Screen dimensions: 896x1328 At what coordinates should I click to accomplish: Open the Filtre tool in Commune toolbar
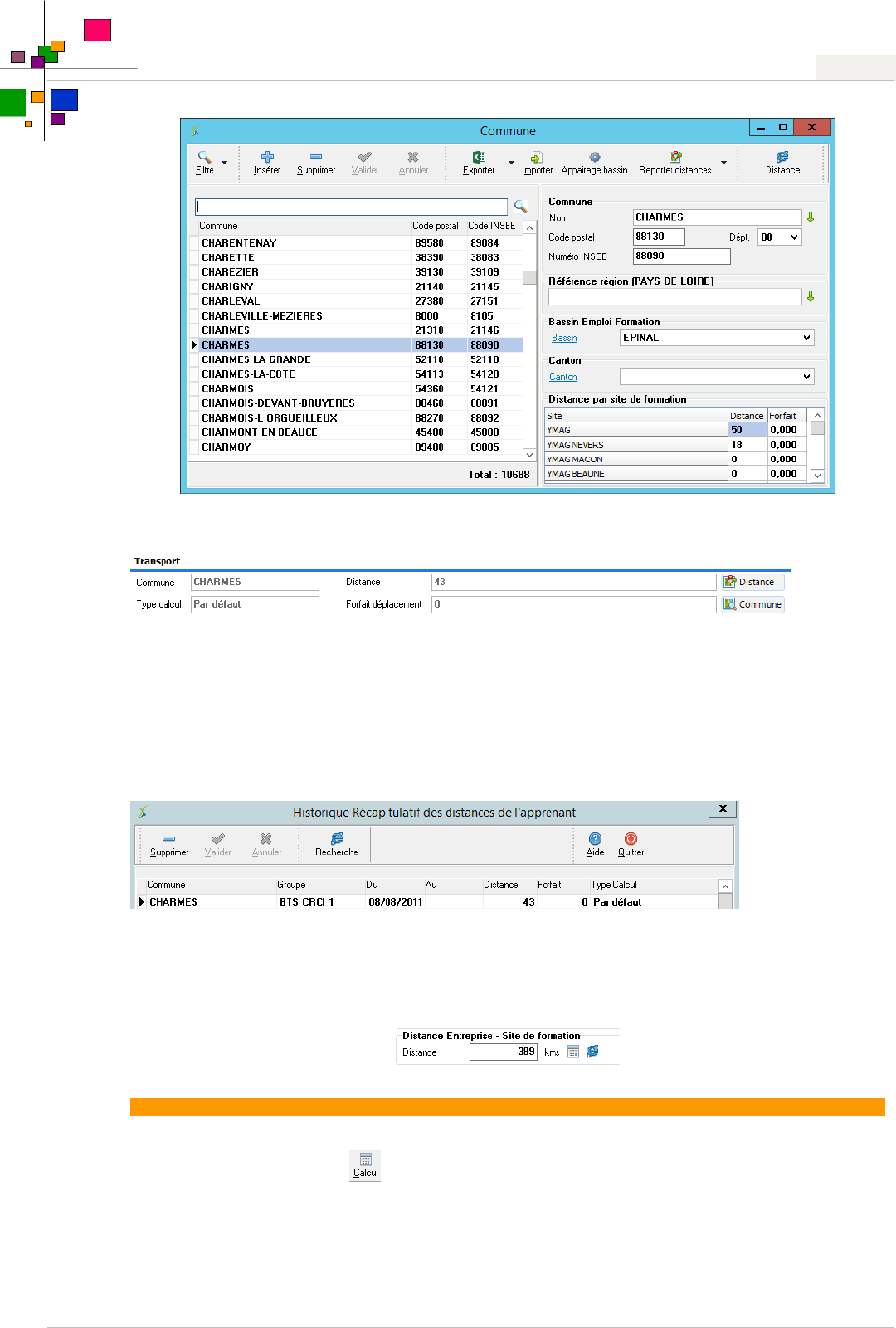pos(205,163)
